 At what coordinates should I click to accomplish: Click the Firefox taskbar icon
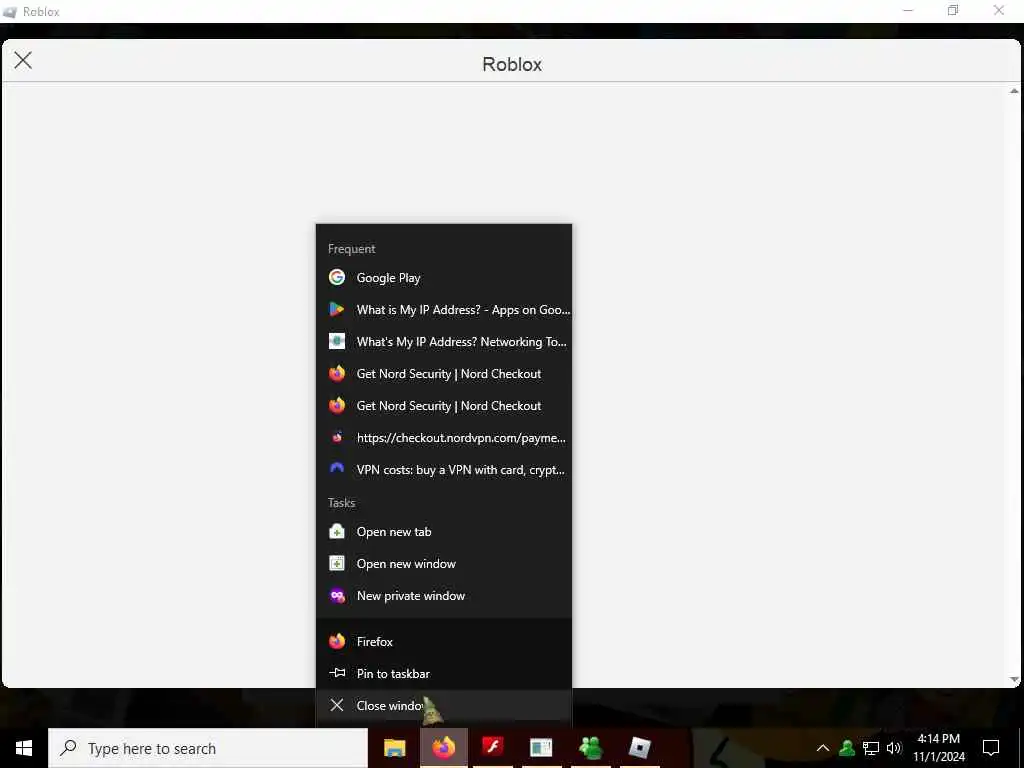[x=443, y=748]
